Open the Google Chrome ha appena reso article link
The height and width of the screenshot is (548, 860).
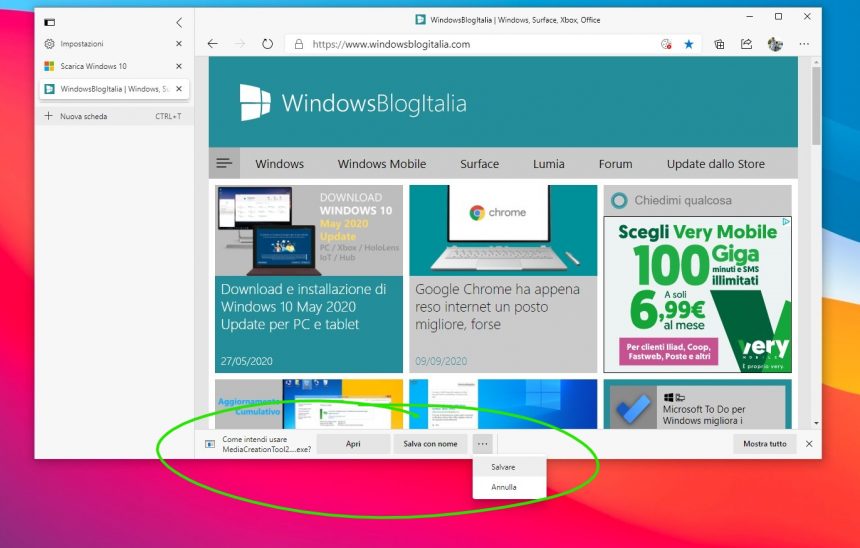[x=497, y=307]
